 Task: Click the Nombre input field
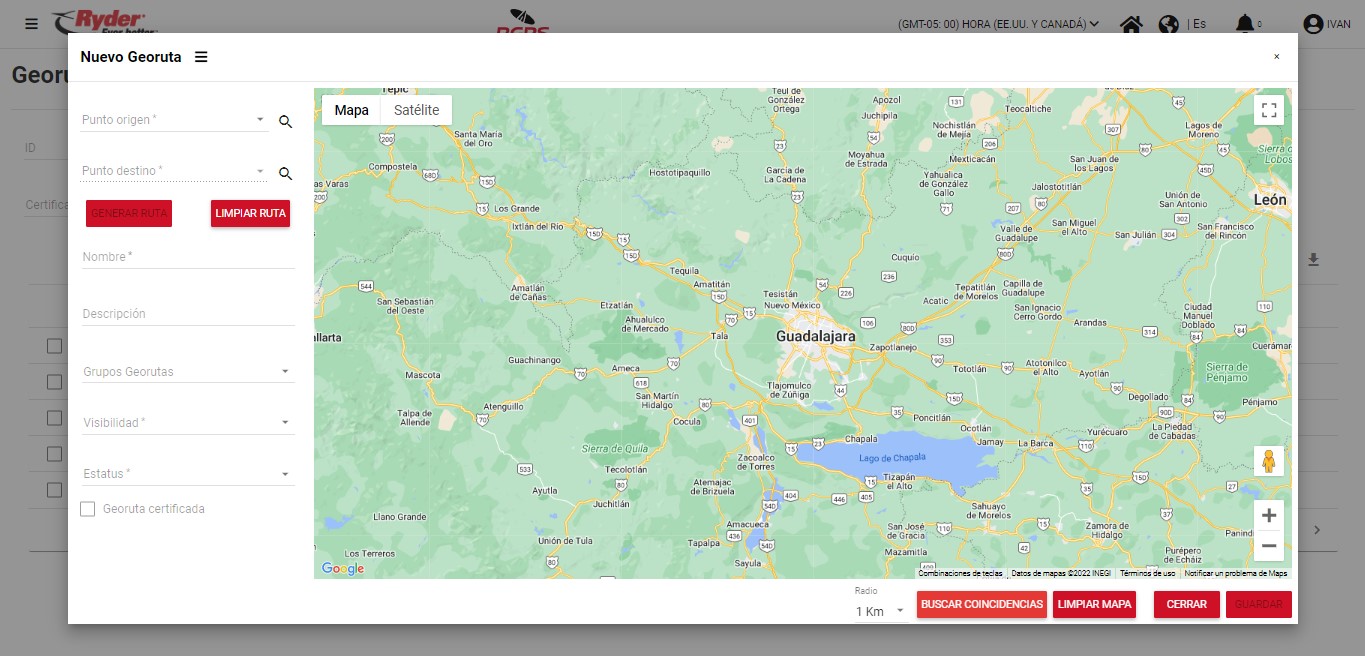click(x=188, y=257)
